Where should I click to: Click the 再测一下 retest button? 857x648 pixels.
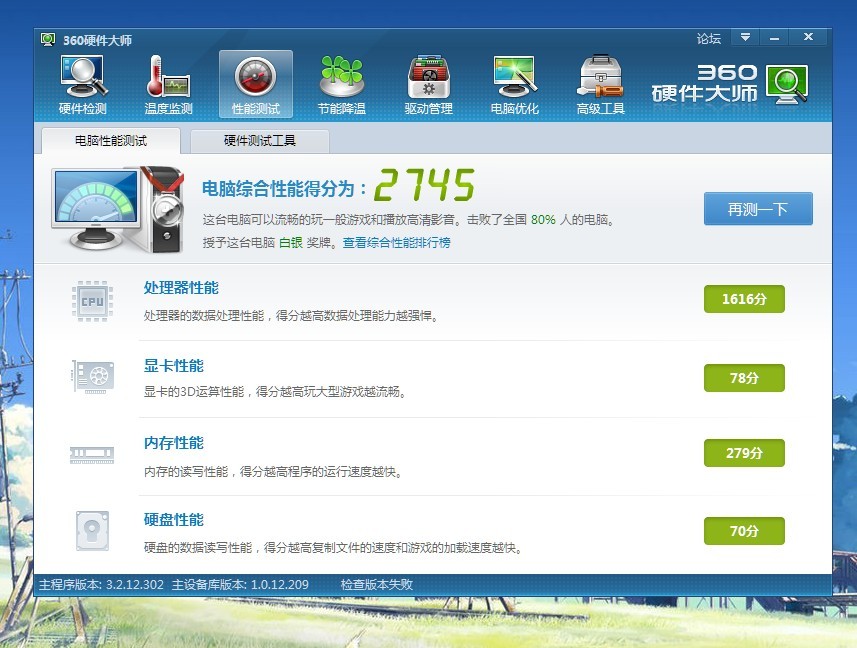point(757,209)
